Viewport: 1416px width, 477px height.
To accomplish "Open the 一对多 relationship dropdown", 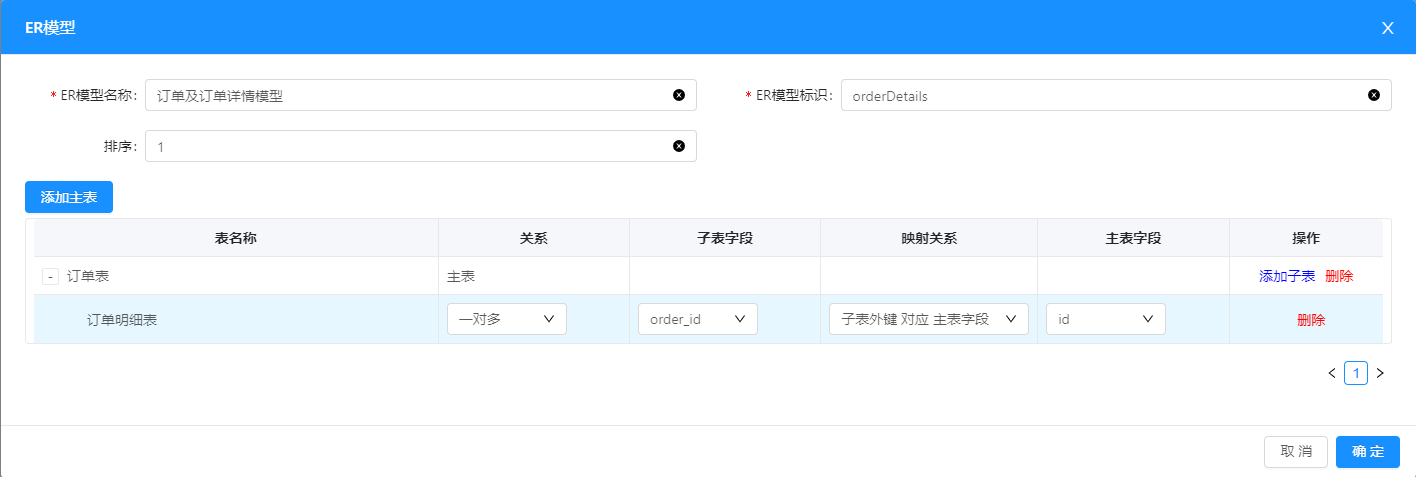I will click(506, 319).
